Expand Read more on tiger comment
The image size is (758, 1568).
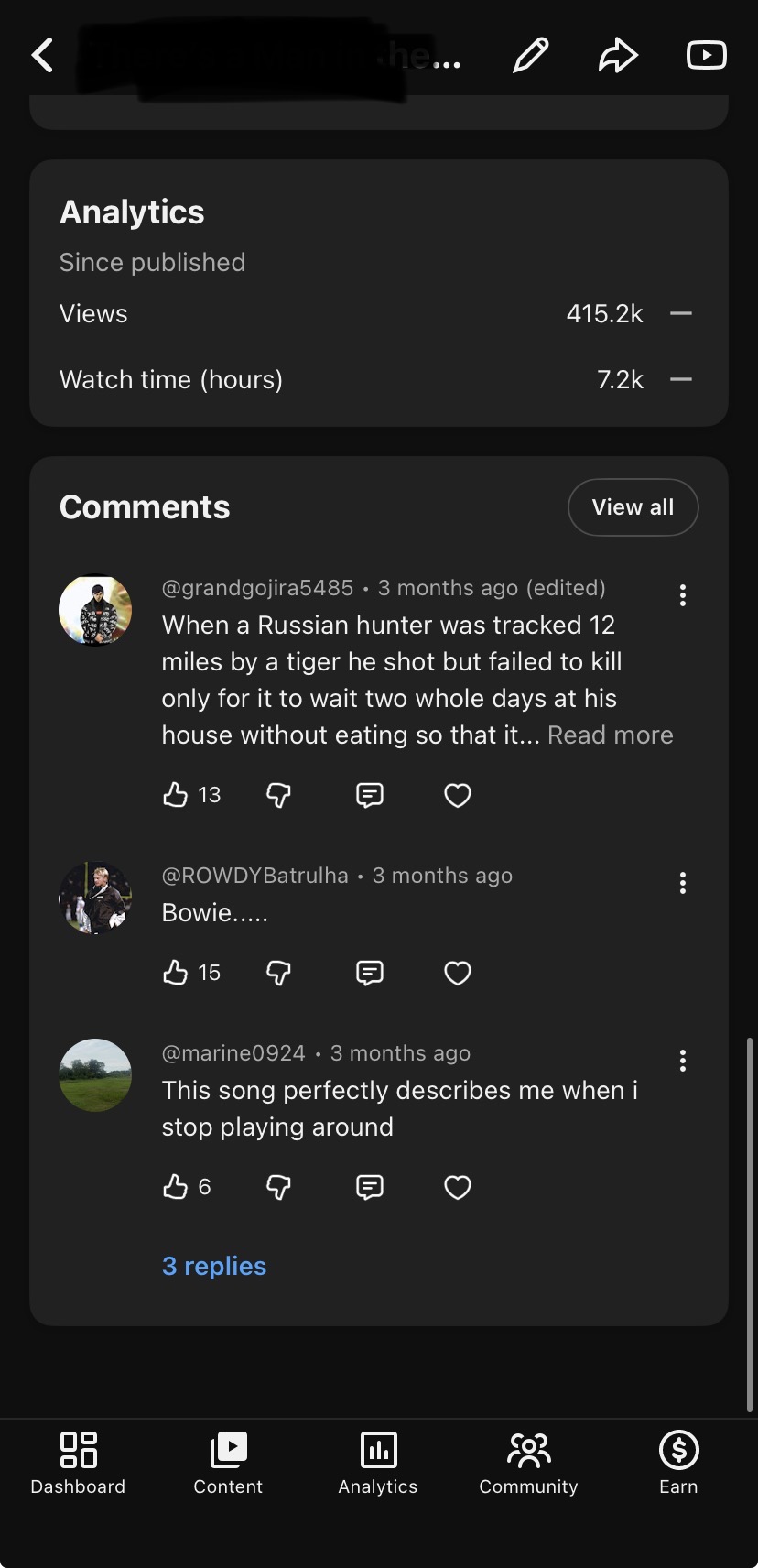(x=611, y=735)
